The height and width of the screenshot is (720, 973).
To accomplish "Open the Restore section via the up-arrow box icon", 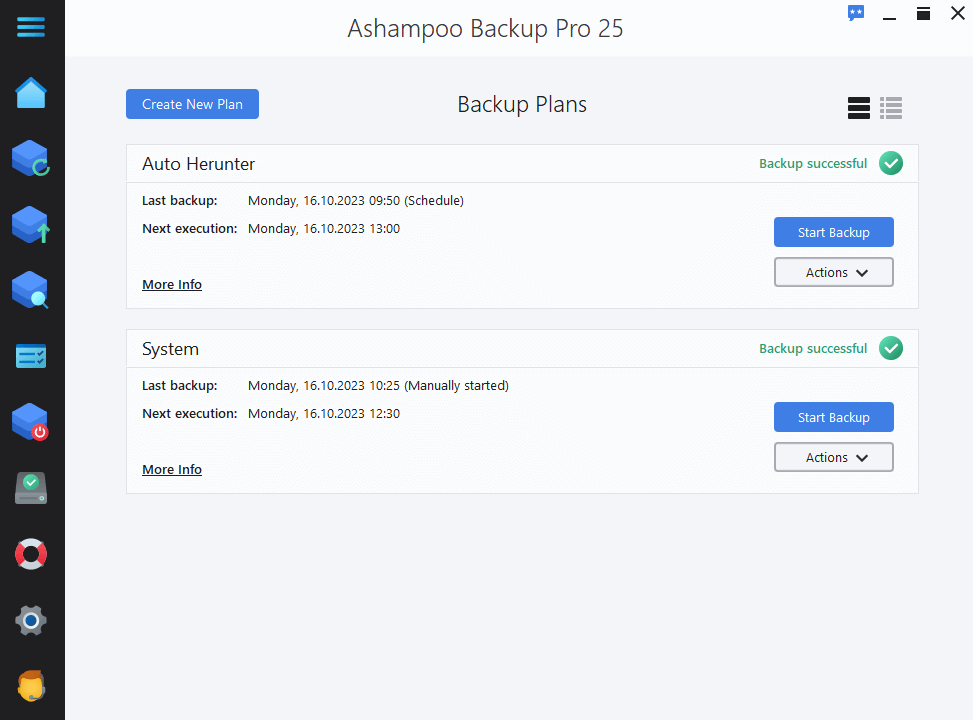I will pyautogui.click(x=31, y=224).
